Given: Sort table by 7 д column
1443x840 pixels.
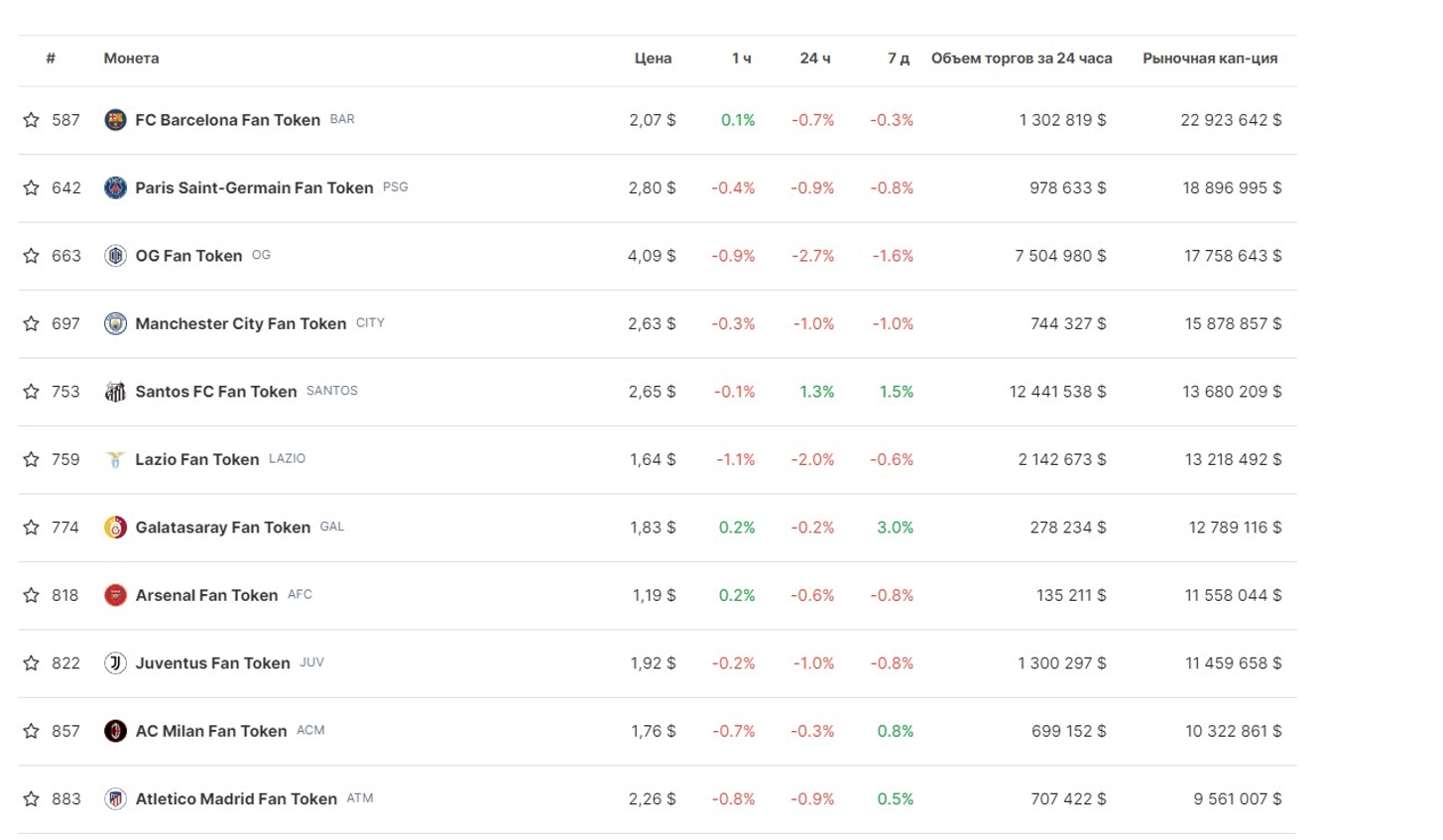Looking at the screenshot, I should (898, 59).
